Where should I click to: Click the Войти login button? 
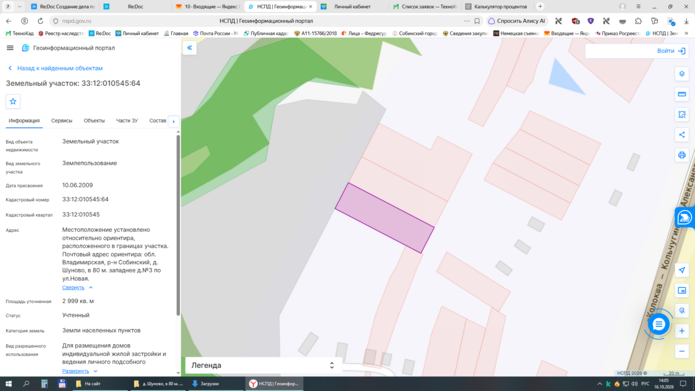[671, 51]
